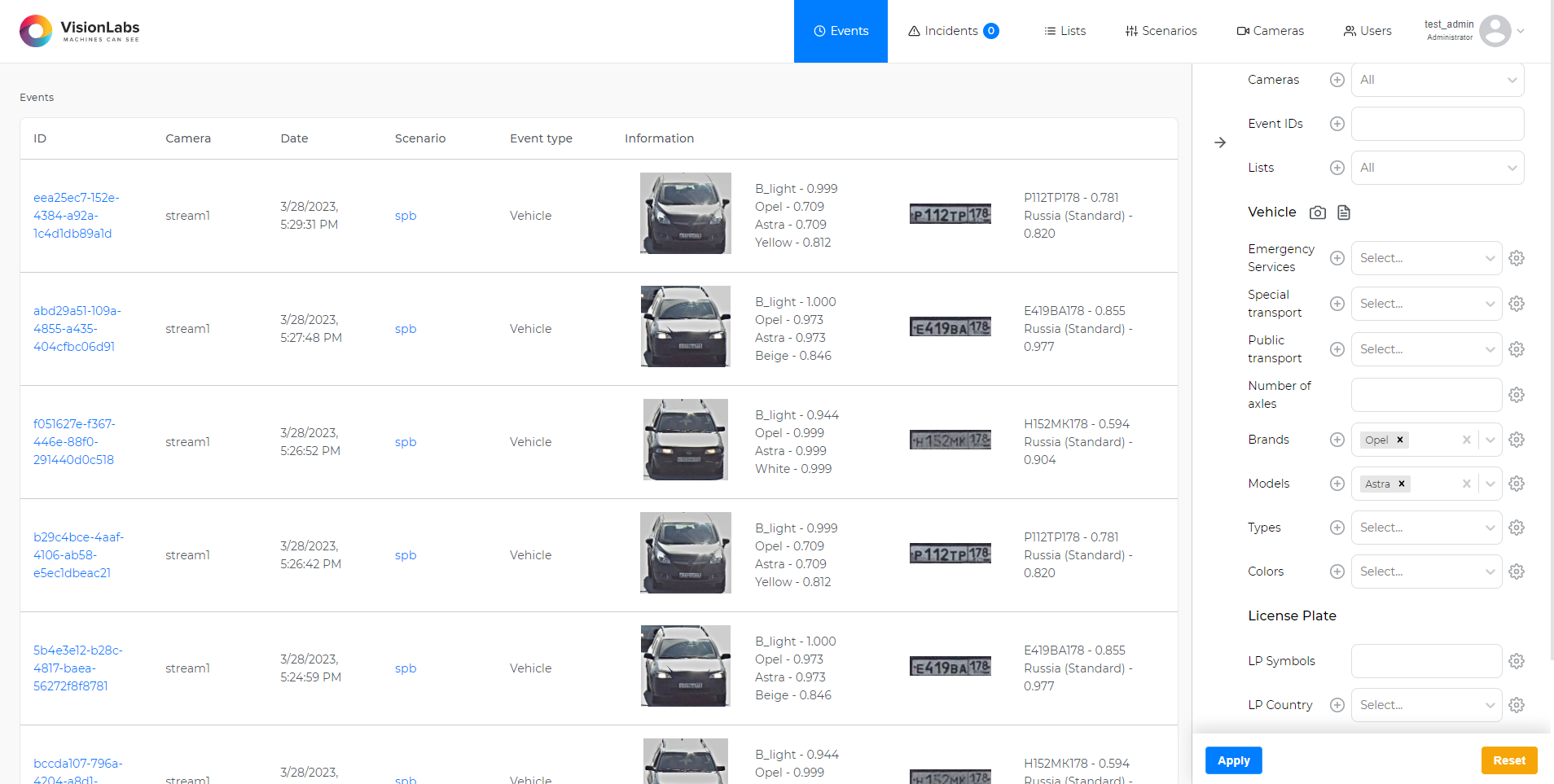Image resolution: width=1554 pixels, height=784 pixels.
Task: Click the plus icon for LP Country
Action: pyautogui.click(x=1337, y=705)
